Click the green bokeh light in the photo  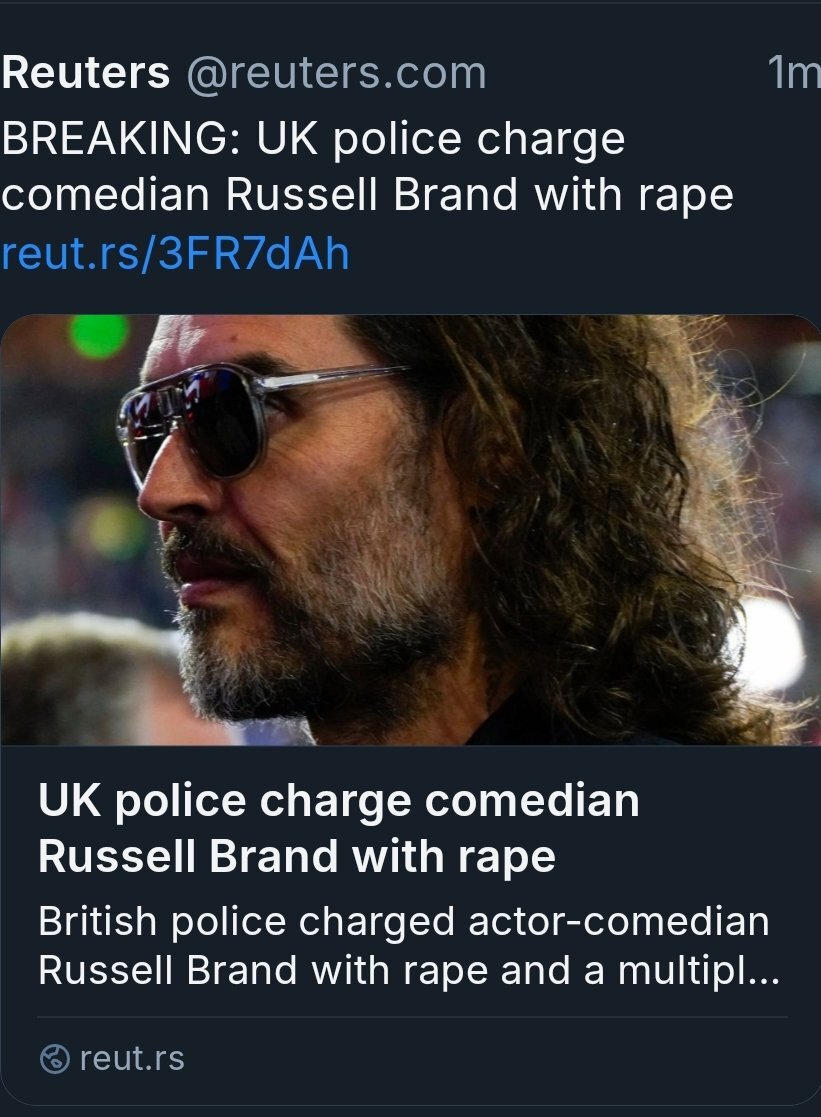[x=99, y=335]
